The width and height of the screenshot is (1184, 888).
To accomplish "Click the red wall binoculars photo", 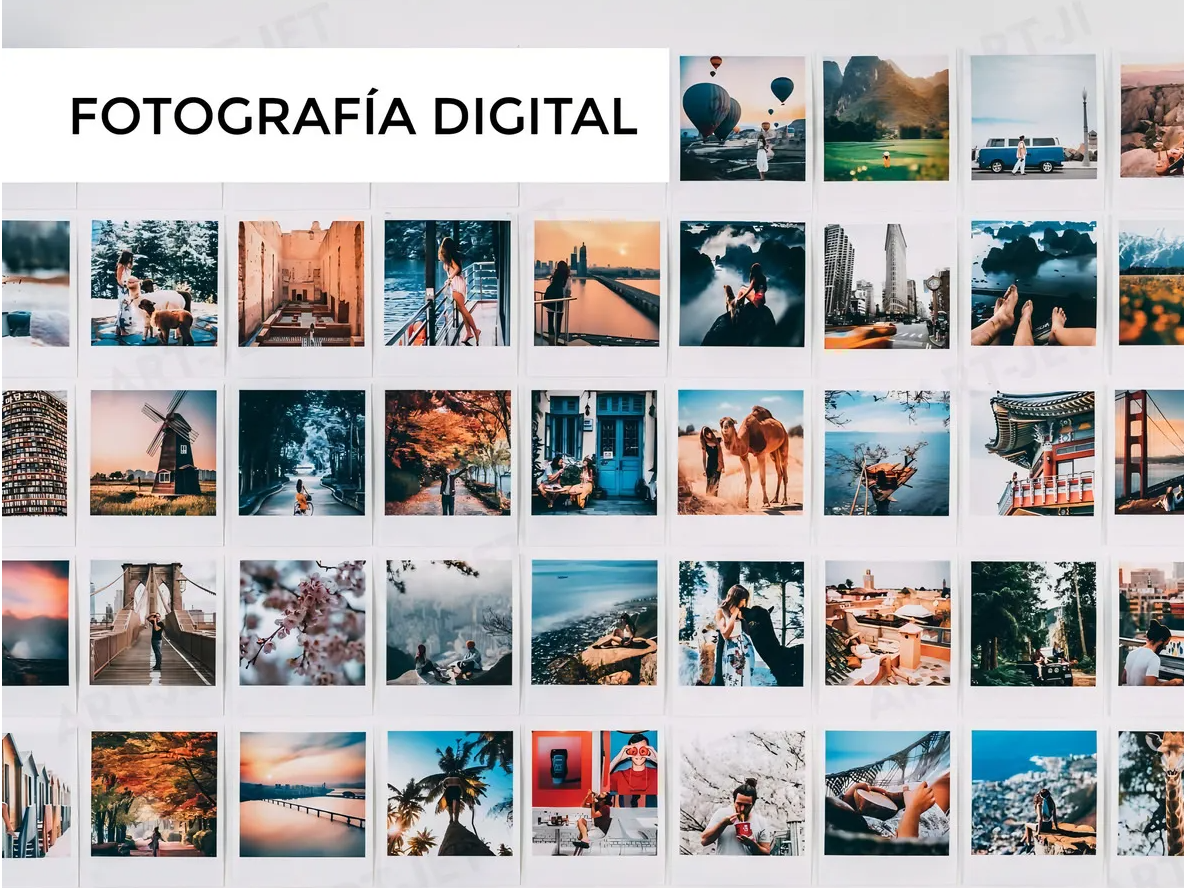I will (x=594, y=793).
